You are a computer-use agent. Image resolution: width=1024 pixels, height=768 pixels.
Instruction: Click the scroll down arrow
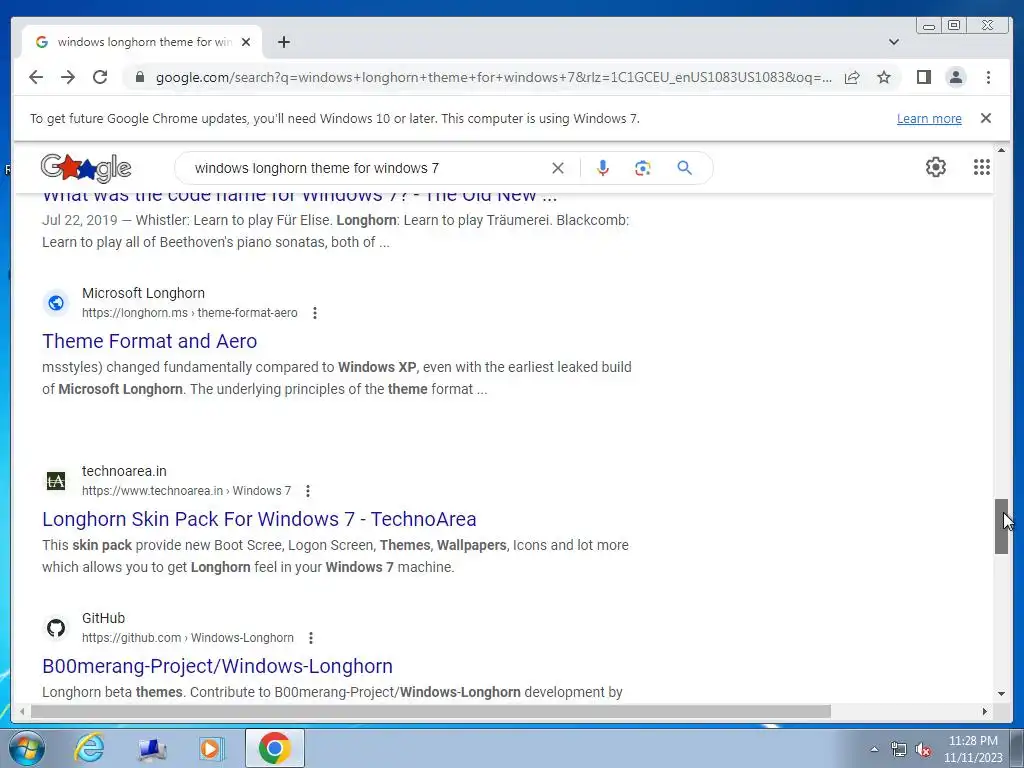coord(1001,694)
